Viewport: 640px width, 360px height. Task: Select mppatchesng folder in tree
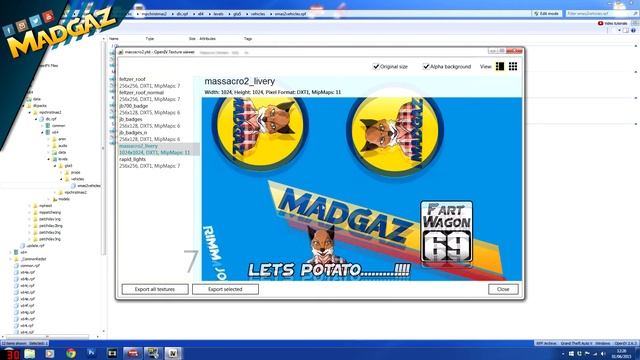pyautogui.click(x=50, y=212)
